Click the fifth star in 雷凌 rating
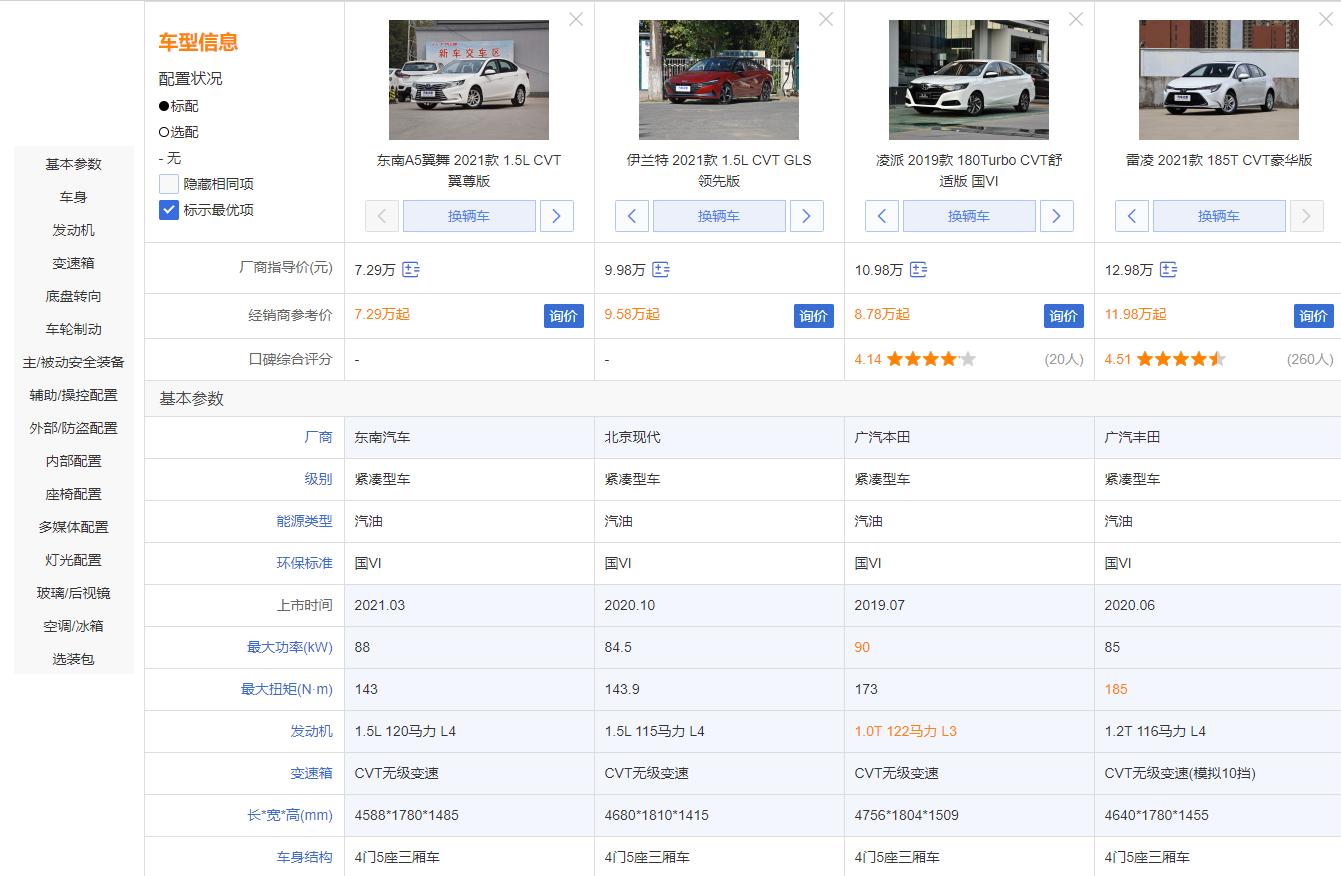The image size is (1341, 876). point(1218,357)
